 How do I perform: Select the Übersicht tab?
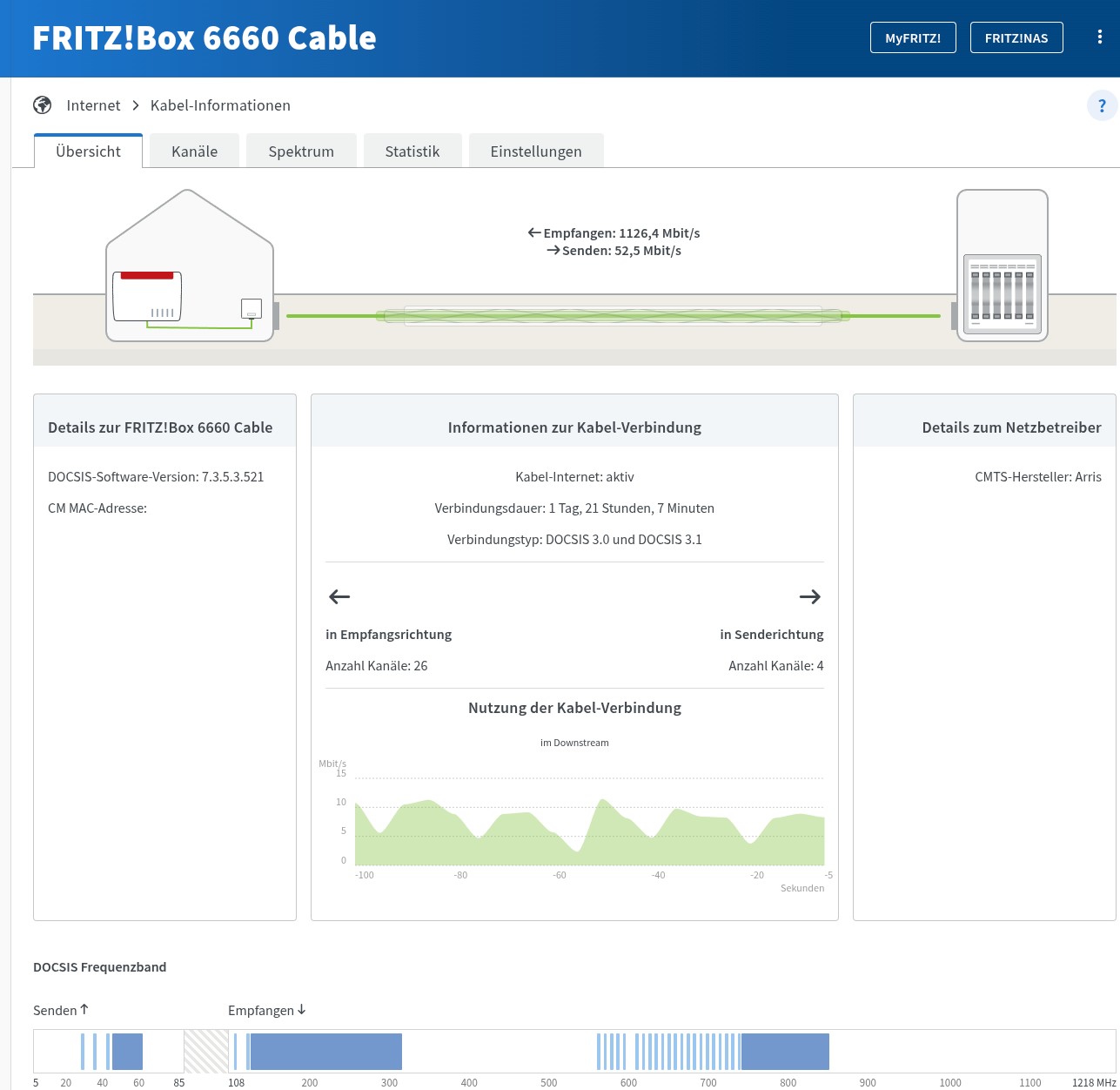88,151
